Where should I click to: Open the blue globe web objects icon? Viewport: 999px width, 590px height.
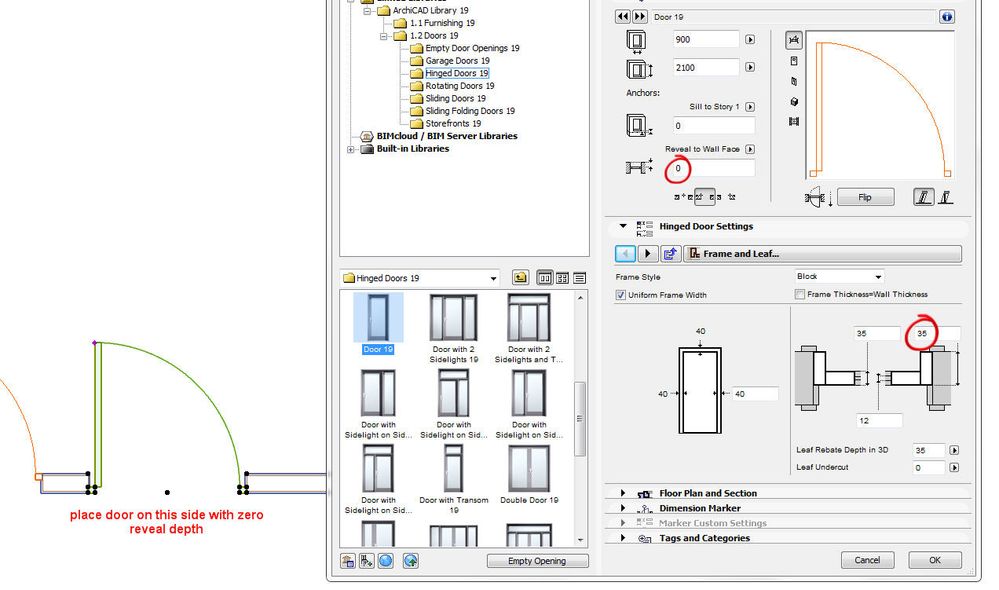[385, 561]
